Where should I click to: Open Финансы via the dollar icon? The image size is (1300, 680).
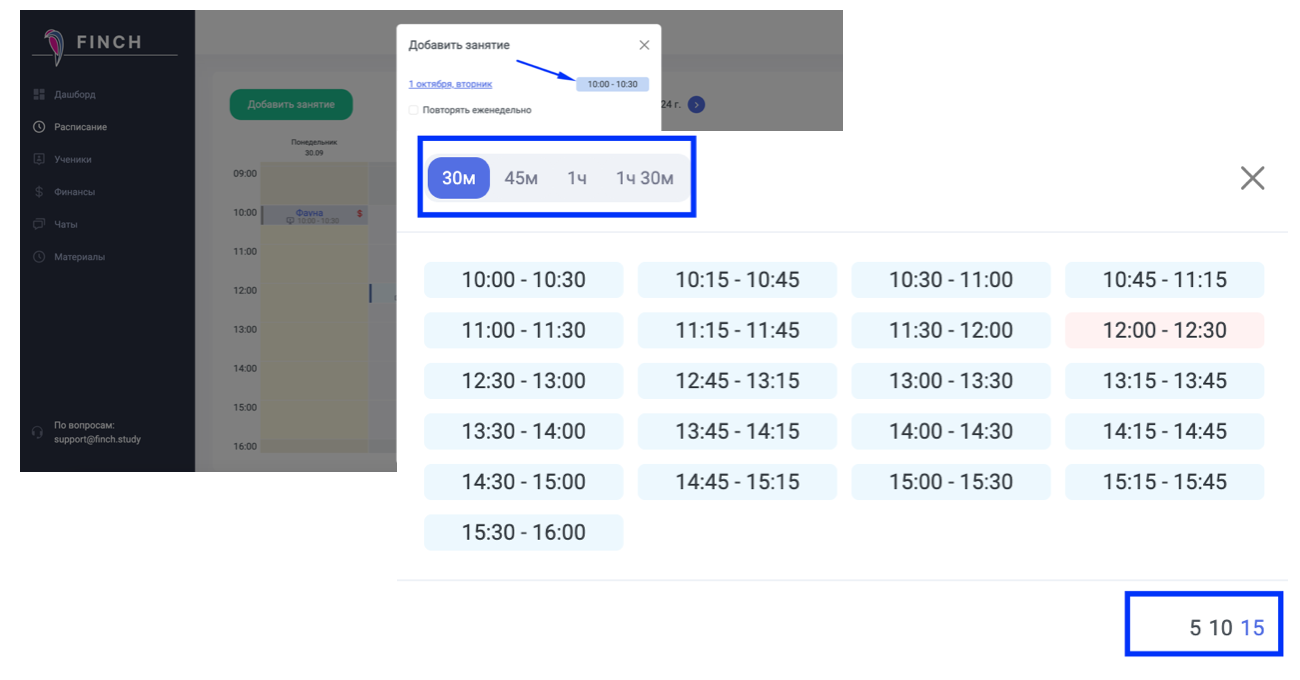point(39,192)
